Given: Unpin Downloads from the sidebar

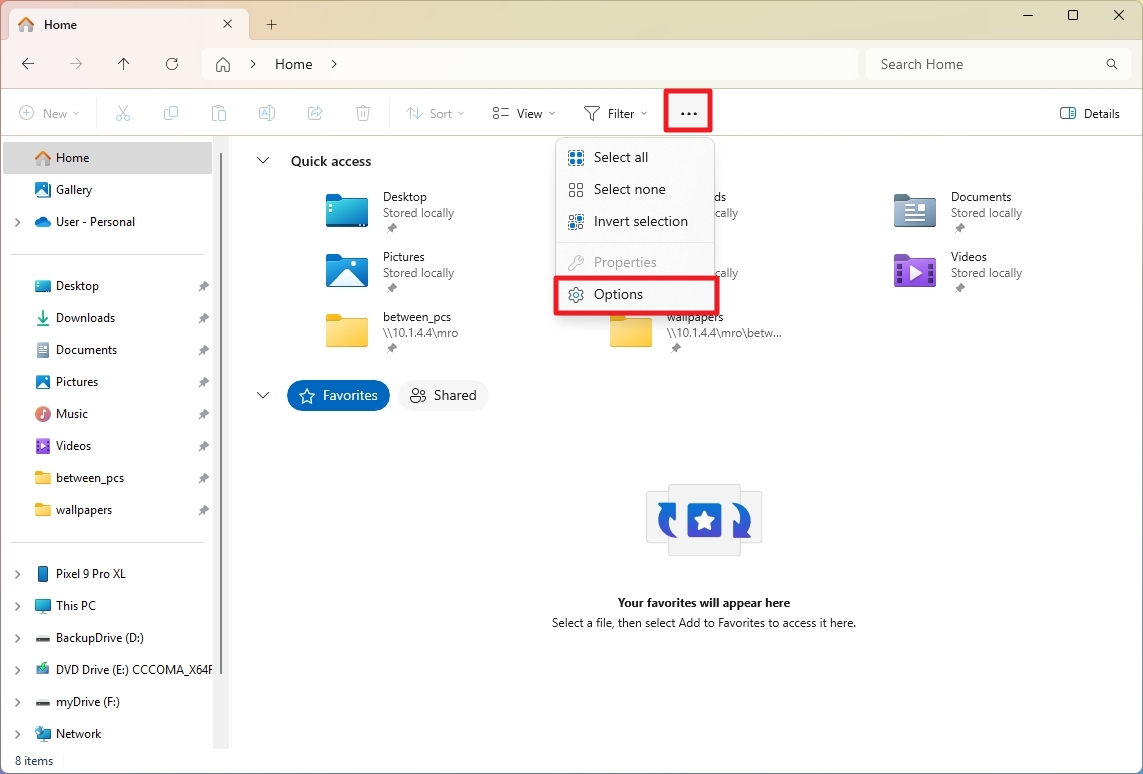Looking at the screenshot, I should (203, 317).
